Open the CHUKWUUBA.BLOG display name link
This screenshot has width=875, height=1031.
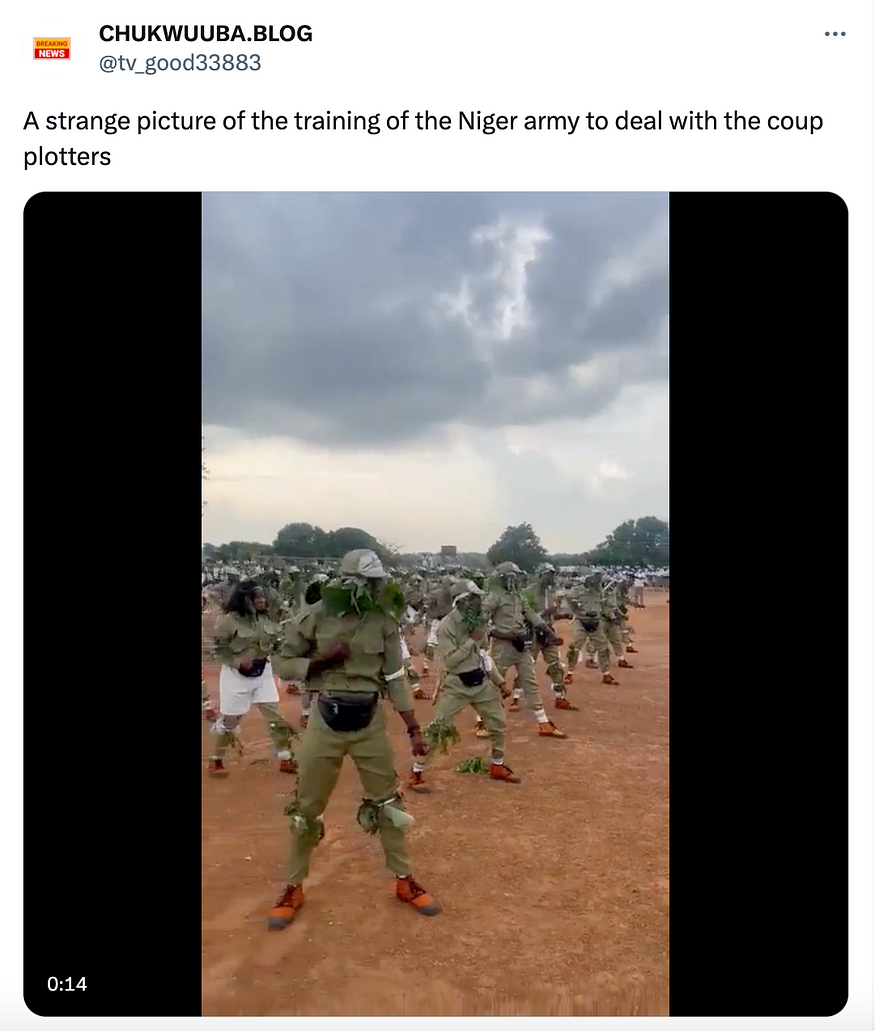[x=205, y=33]
